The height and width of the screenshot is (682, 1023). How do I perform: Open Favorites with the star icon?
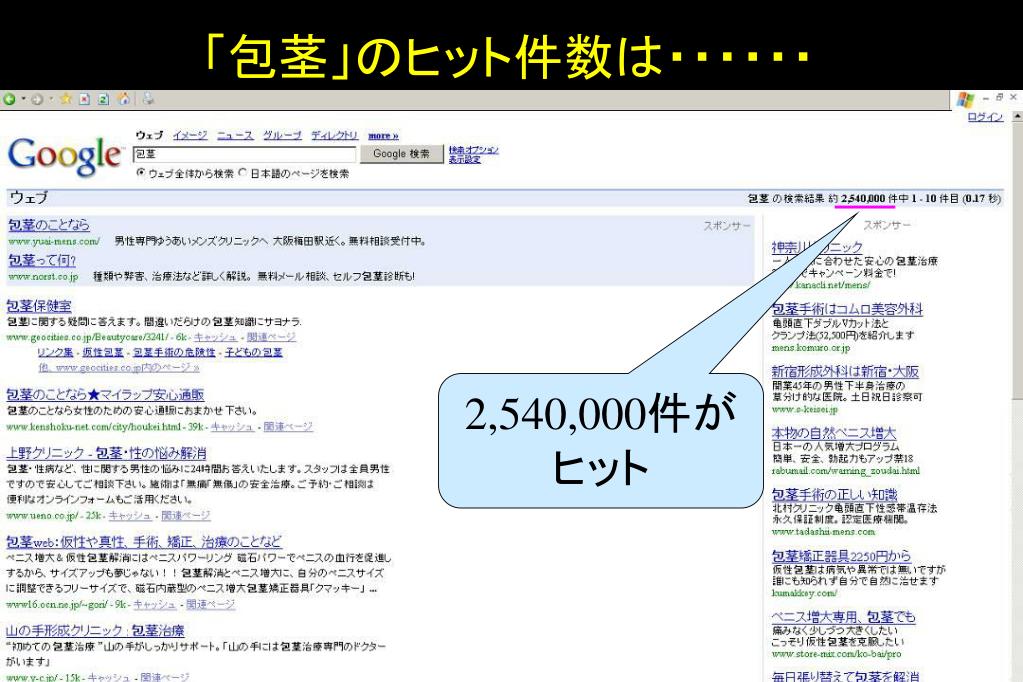pos(65,99)
